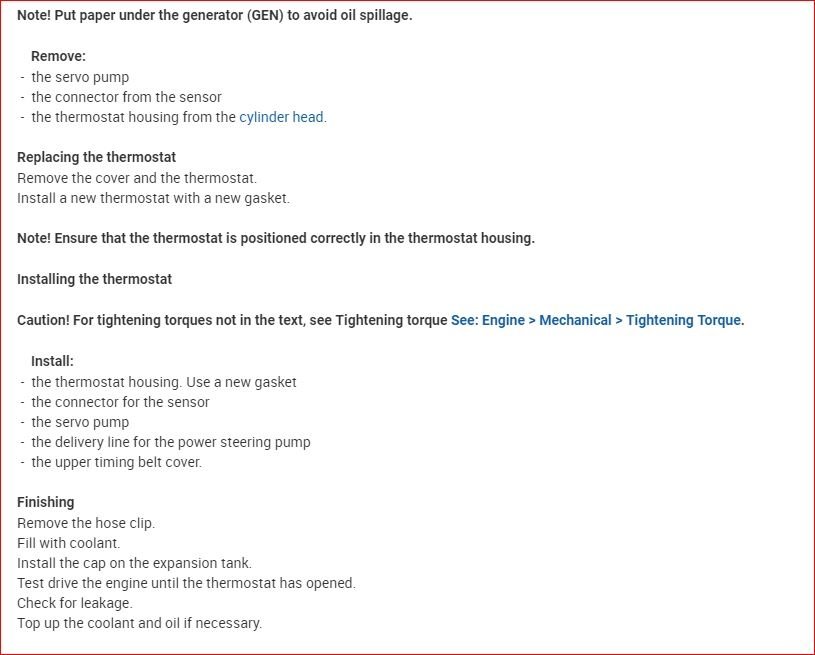This screenshot has width=815, height=655.
Task: Click the Finishing heading
Action: (46, 502)
